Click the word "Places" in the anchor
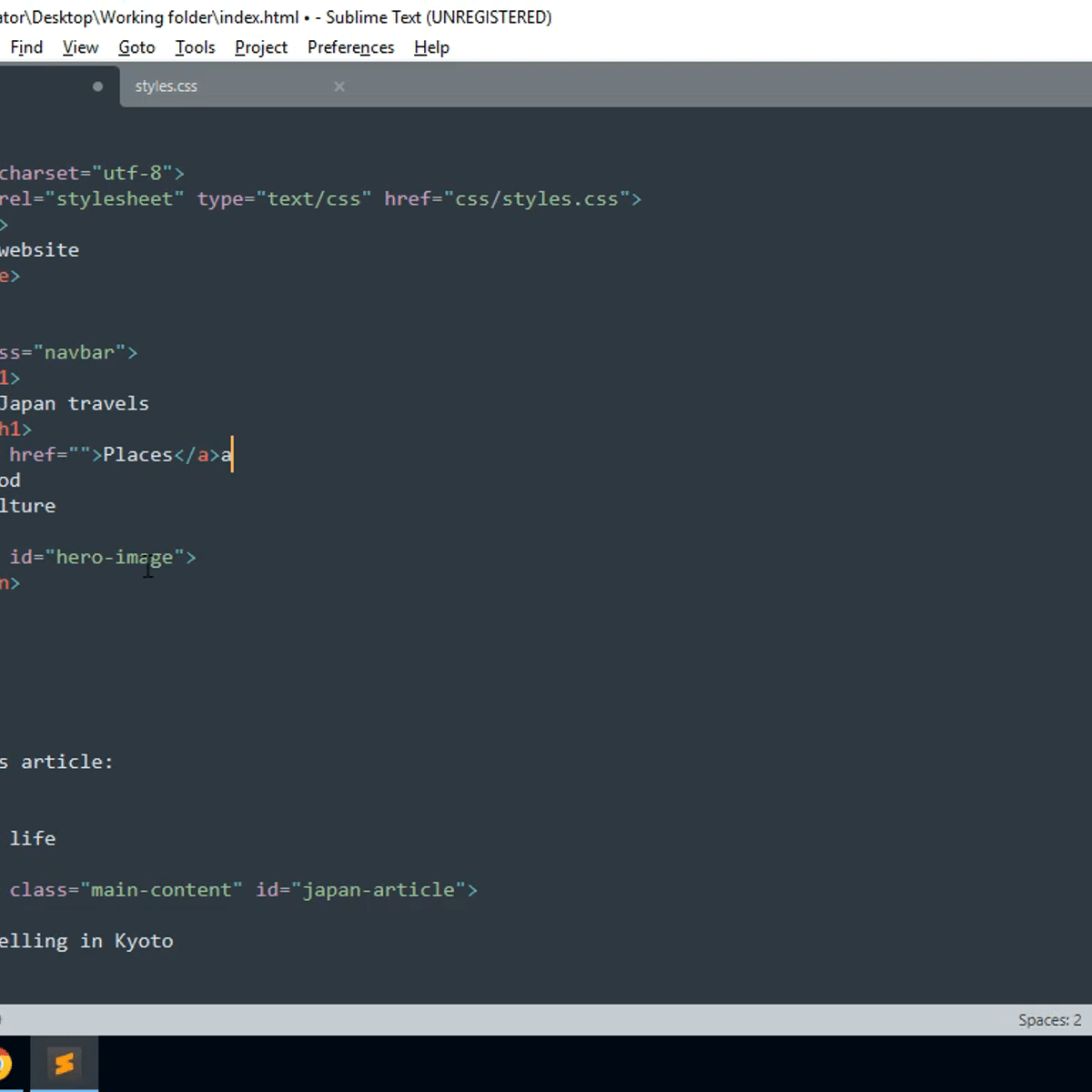The image size is (1092, 1092). click(137, 454)
